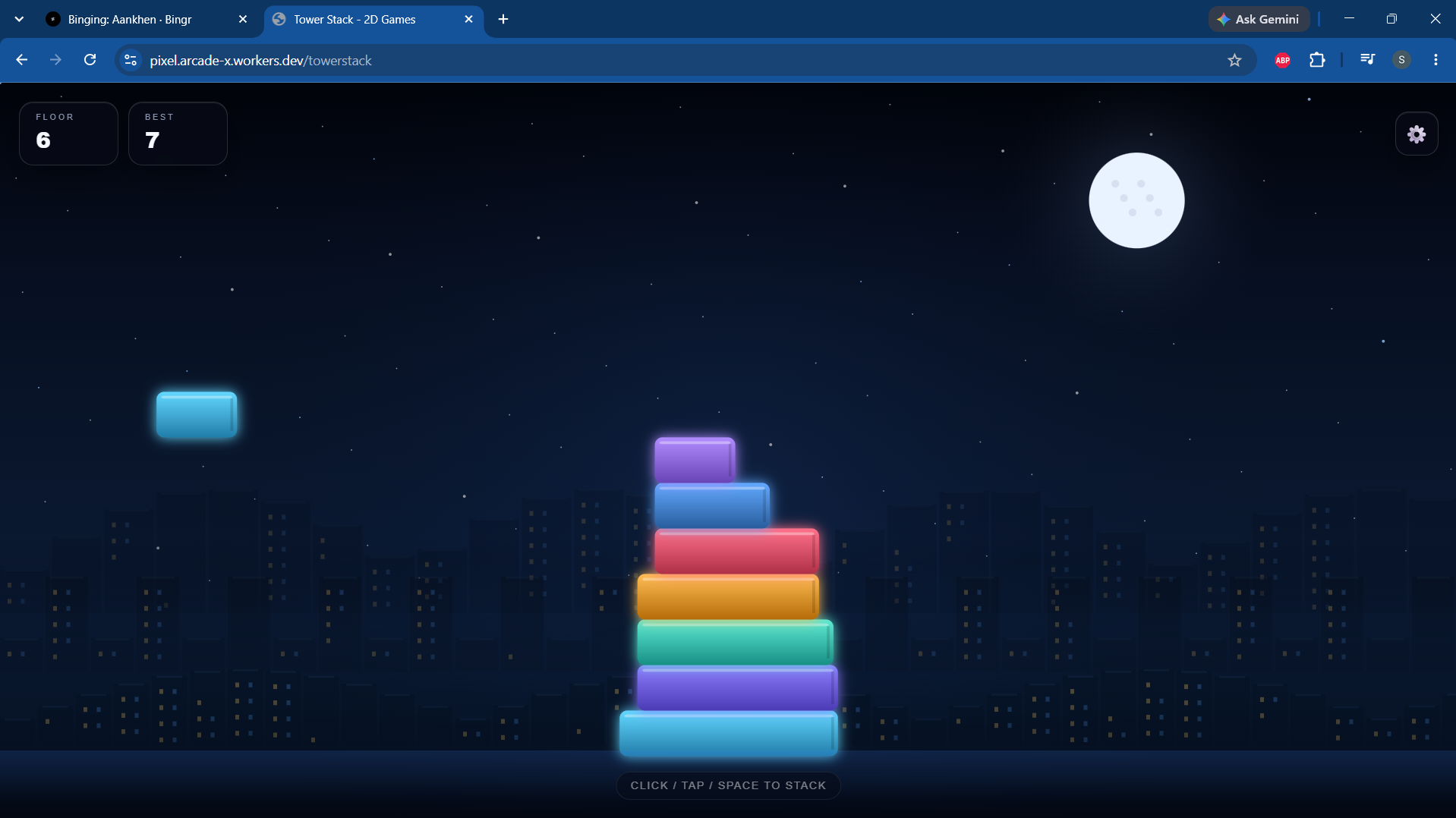View site information for this page
This screenshot has height=818, width=1456.
click(x=131, y=60)
